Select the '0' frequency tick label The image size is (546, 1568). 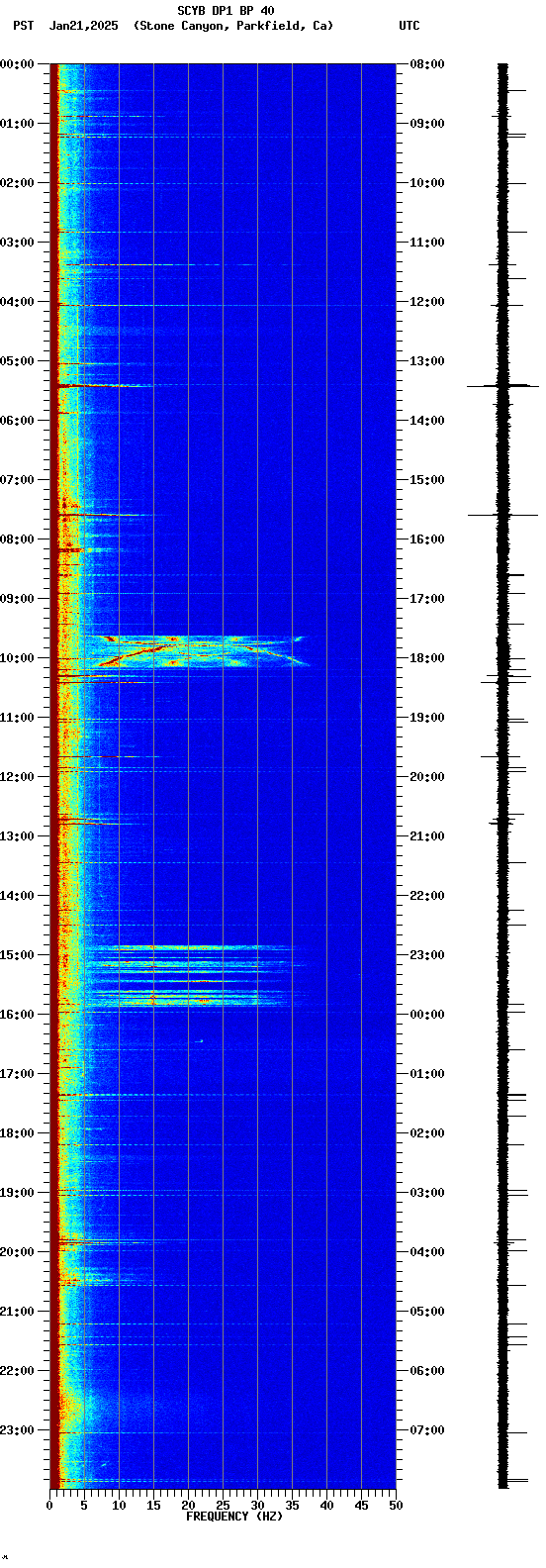[x=49, y=1506]
